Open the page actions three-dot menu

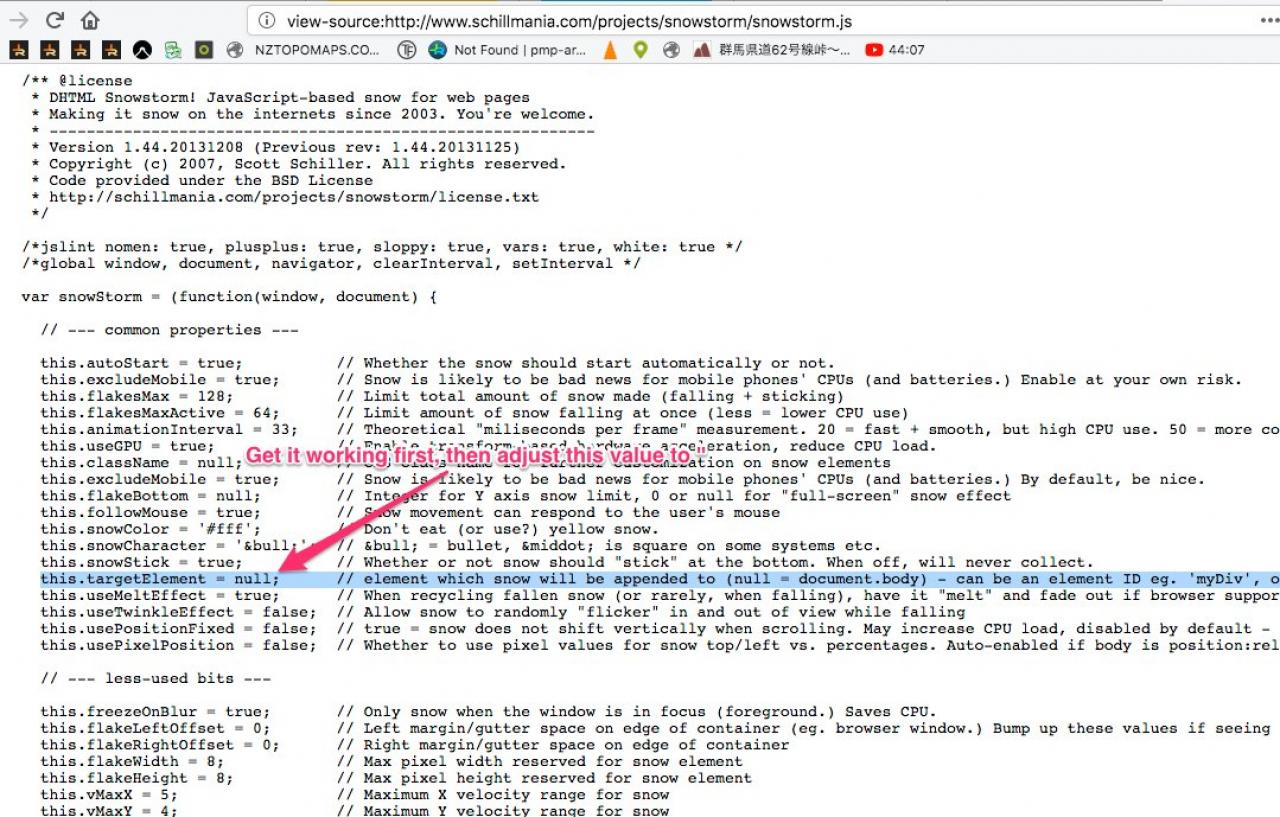click(1267, 20)
